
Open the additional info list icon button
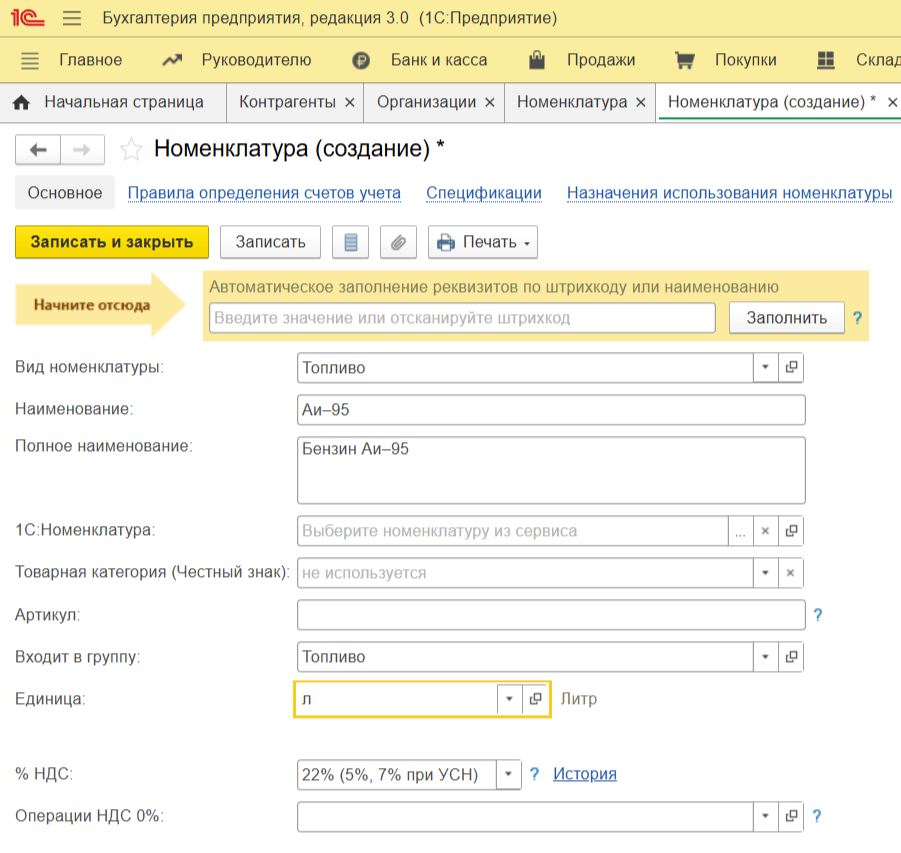pyautogui.click(x=351, y=242)
